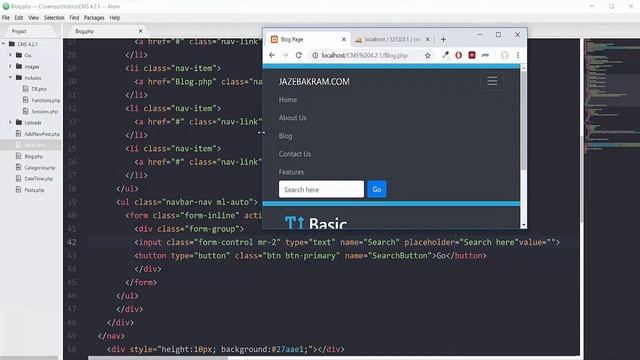Click the Search here input field

pyautogui.click(x=321, y=189)
